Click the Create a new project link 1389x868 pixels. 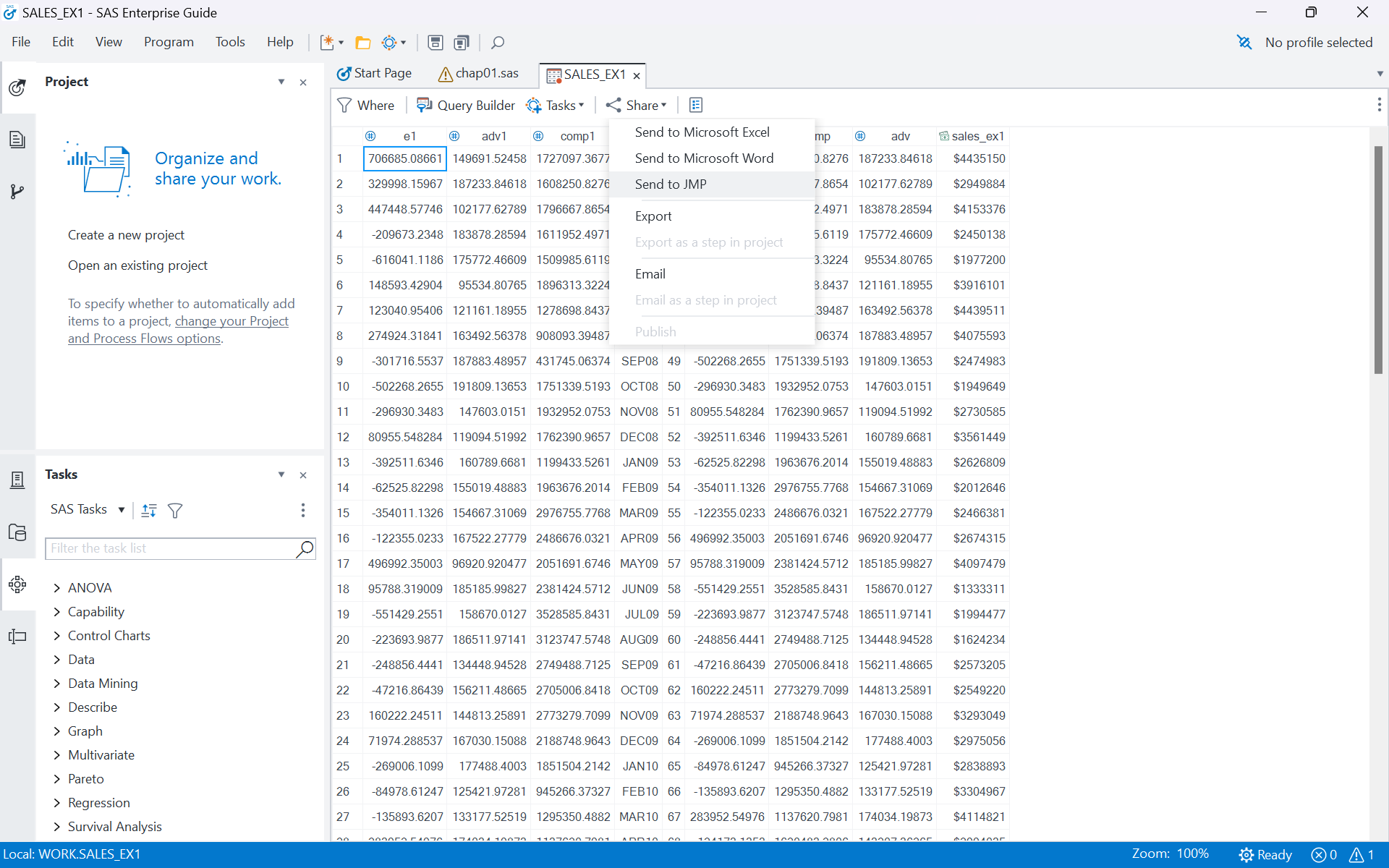[126, 234]
